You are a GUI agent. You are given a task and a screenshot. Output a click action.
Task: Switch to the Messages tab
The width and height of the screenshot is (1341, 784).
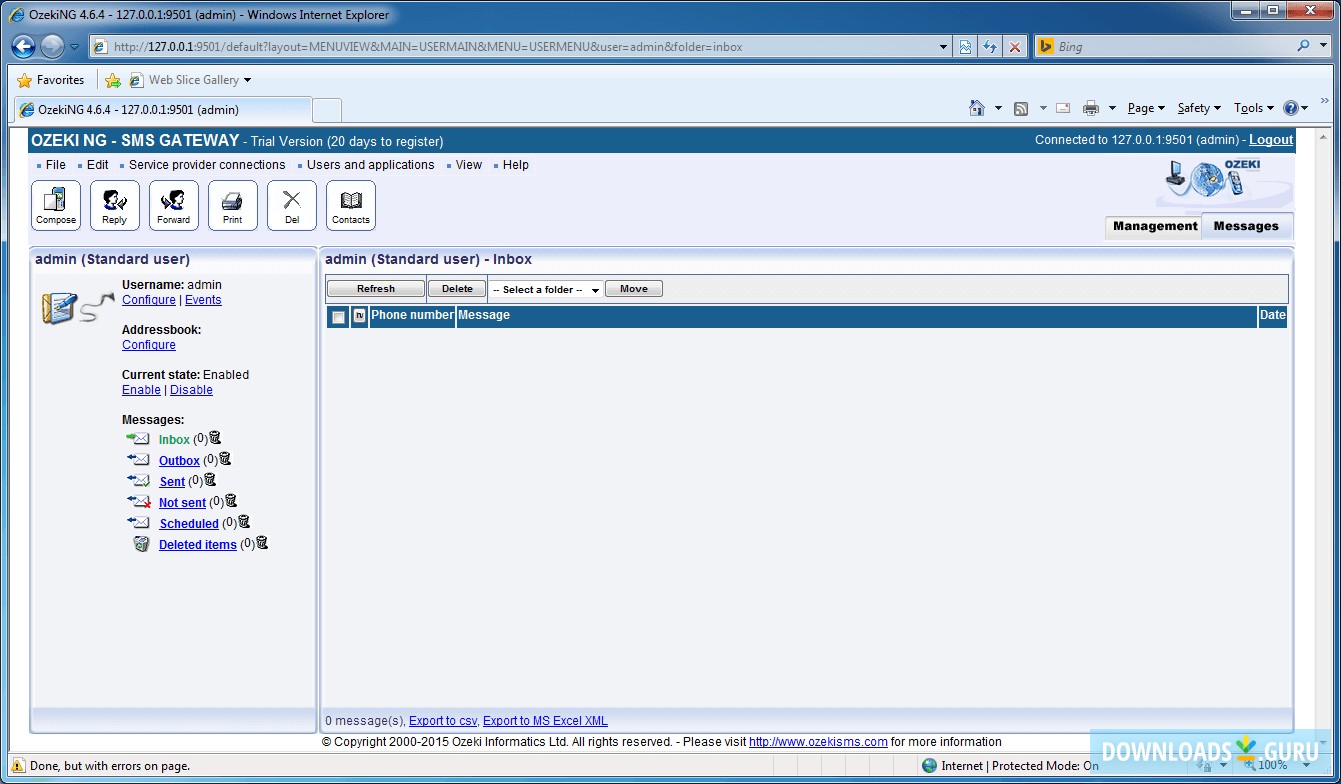(x=1246, y=226)
